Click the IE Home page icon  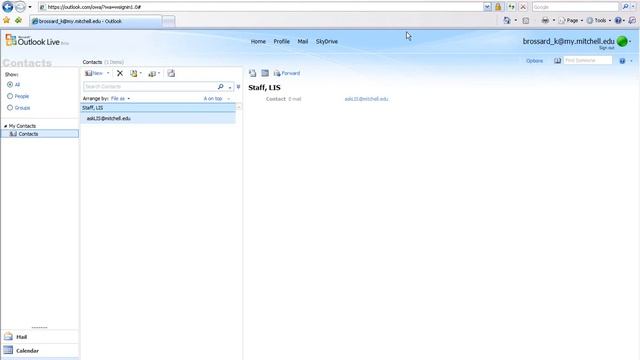(507, 20)
